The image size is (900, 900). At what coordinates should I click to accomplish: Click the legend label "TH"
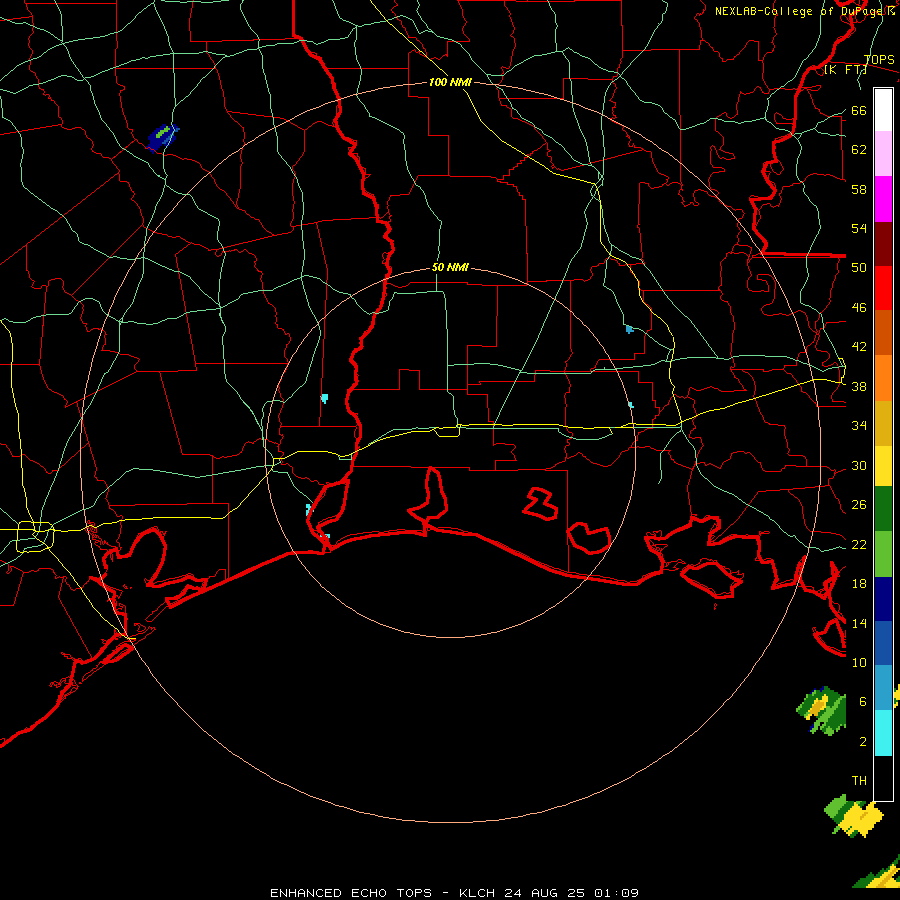coord(859,781)
